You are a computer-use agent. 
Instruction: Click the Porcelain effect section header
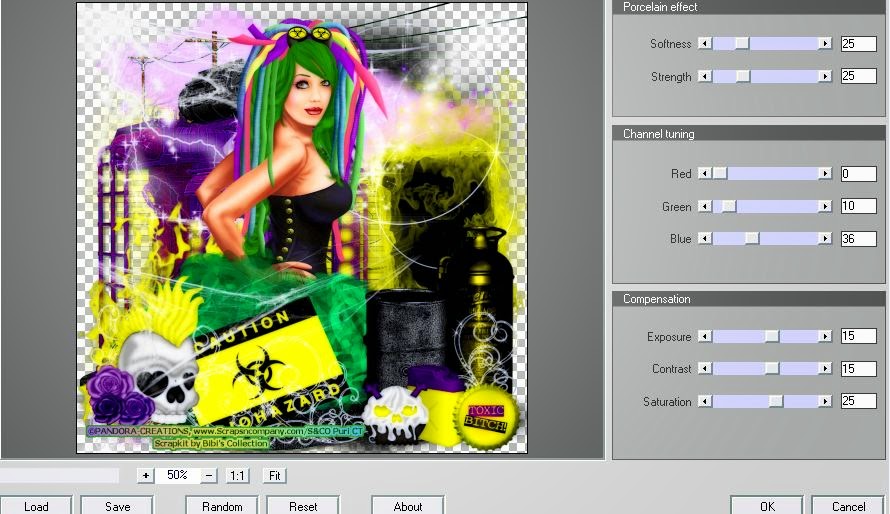coord(749,7)
